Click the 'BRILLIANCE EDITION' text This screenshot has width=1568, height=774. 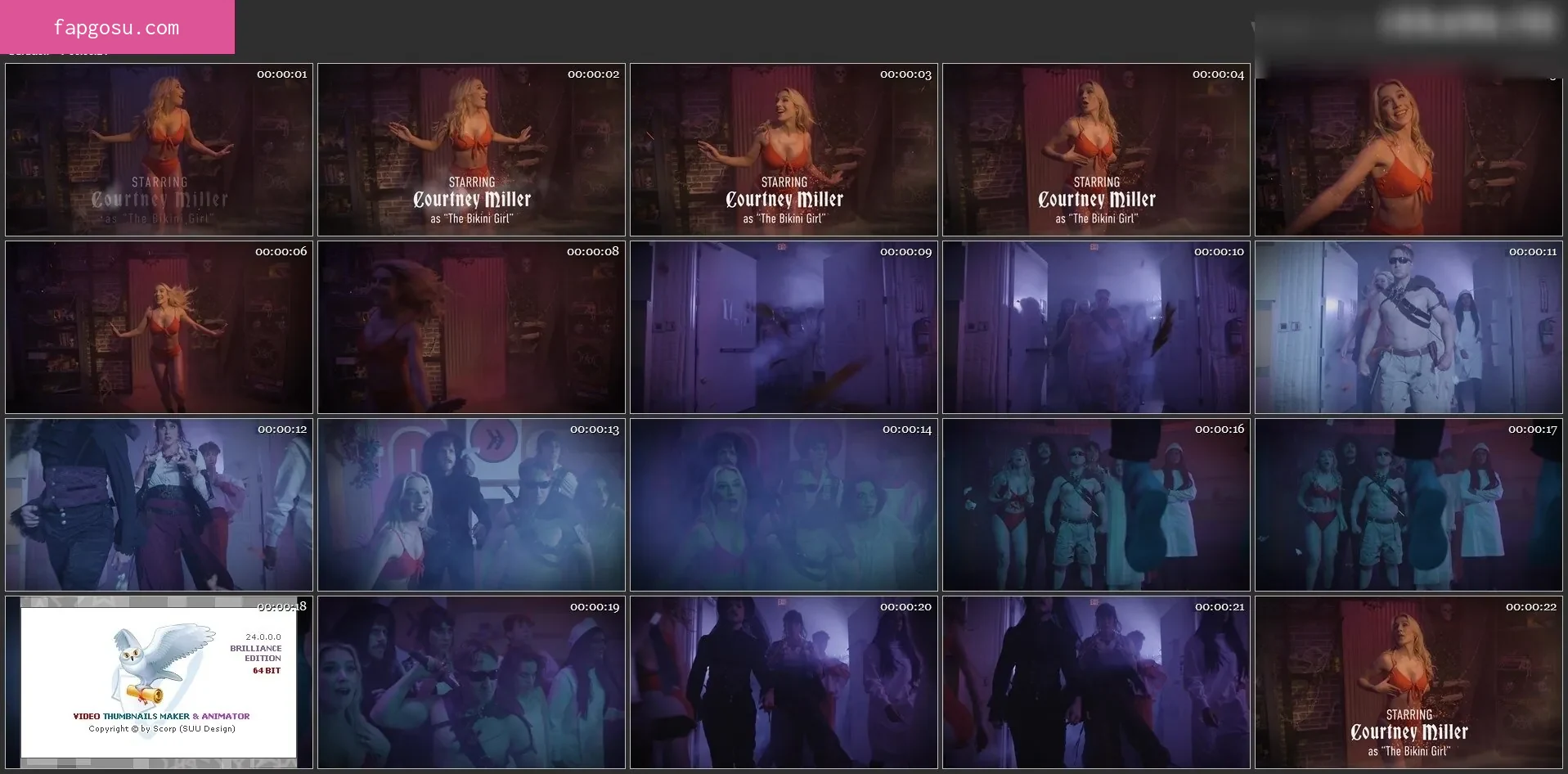tap(255, 653)
